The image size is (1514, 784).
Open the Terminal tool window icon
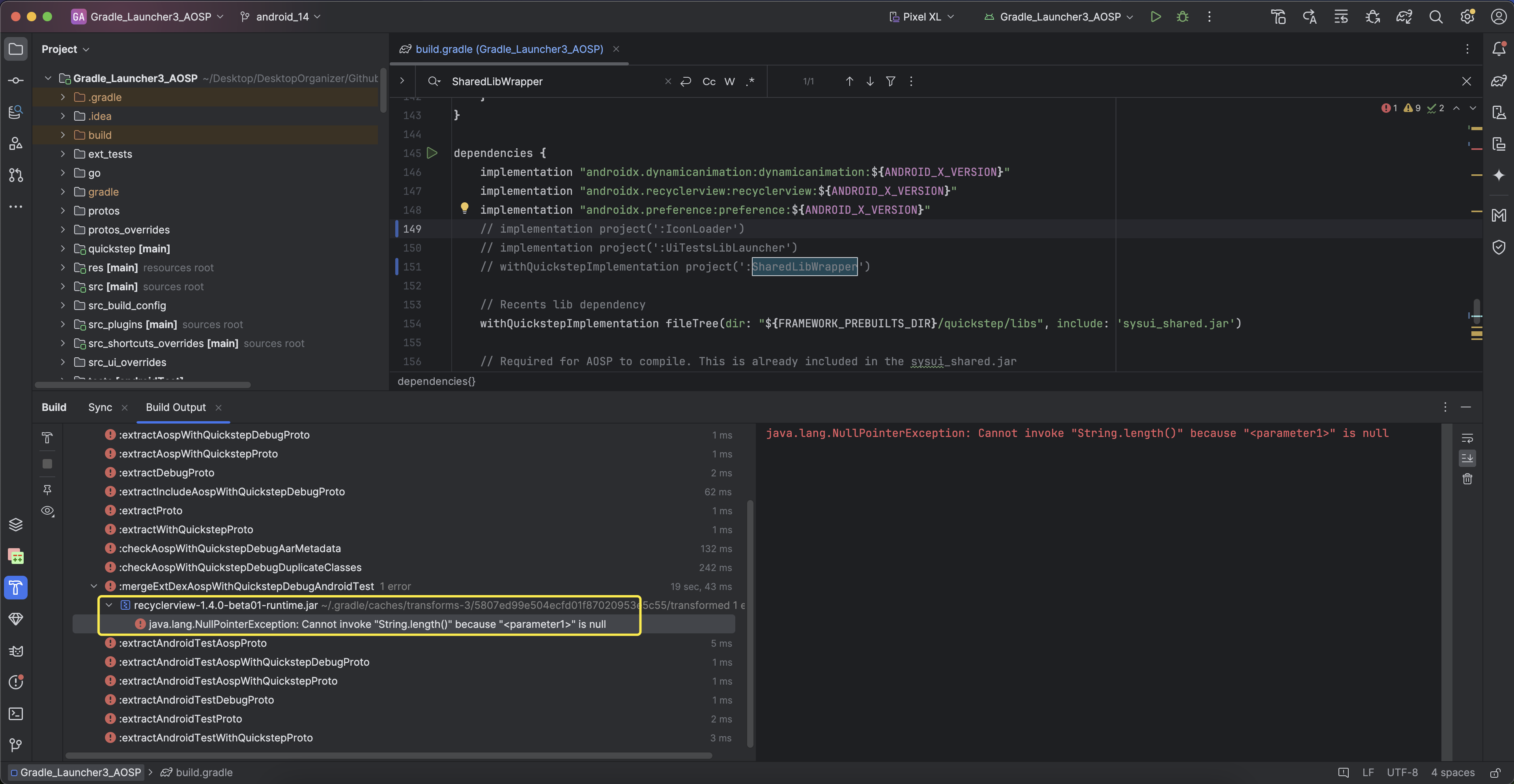(16, 713)
